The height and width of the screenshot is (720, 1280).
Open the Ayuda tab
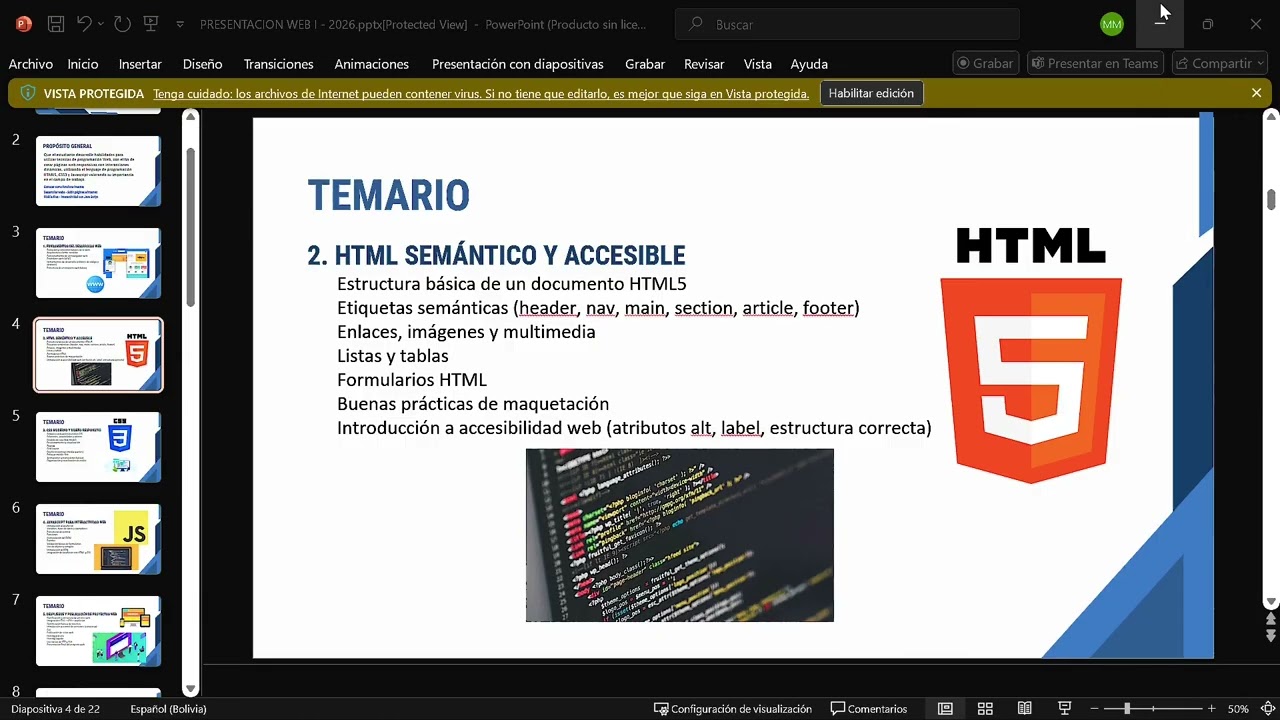809,64
